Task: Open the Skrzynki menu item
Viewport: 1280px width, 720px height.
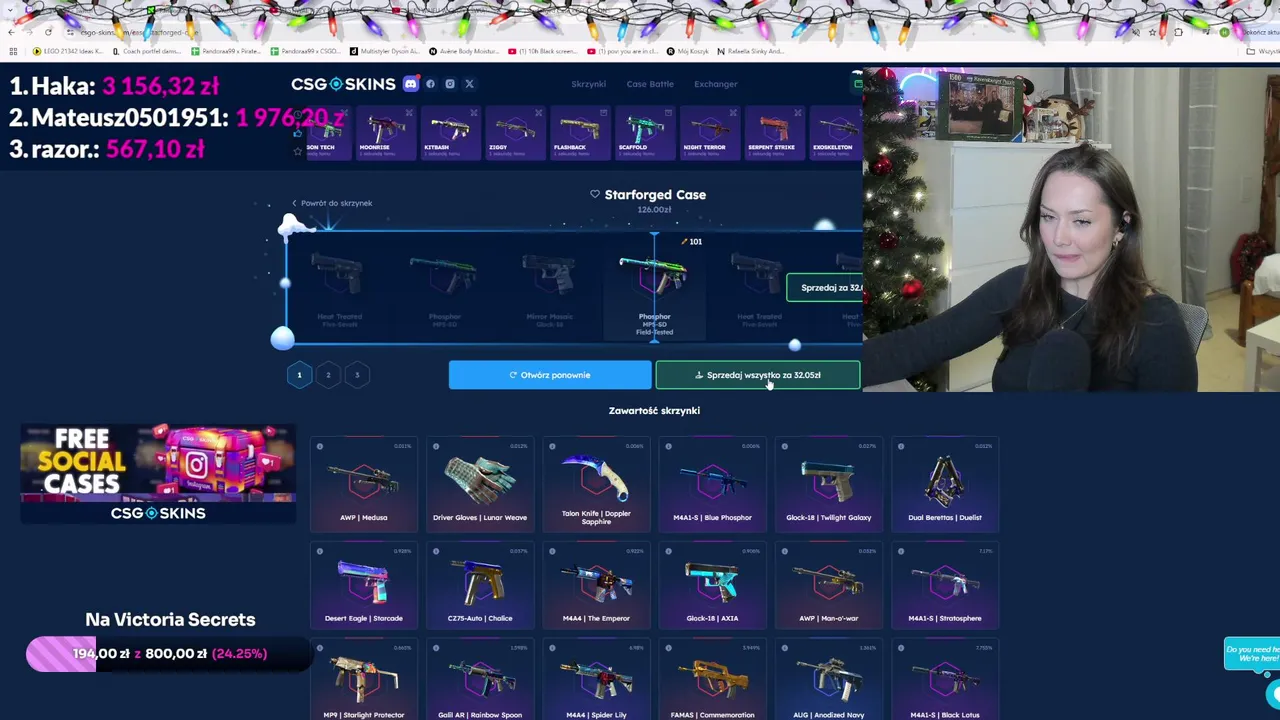Action: [588, 84]
